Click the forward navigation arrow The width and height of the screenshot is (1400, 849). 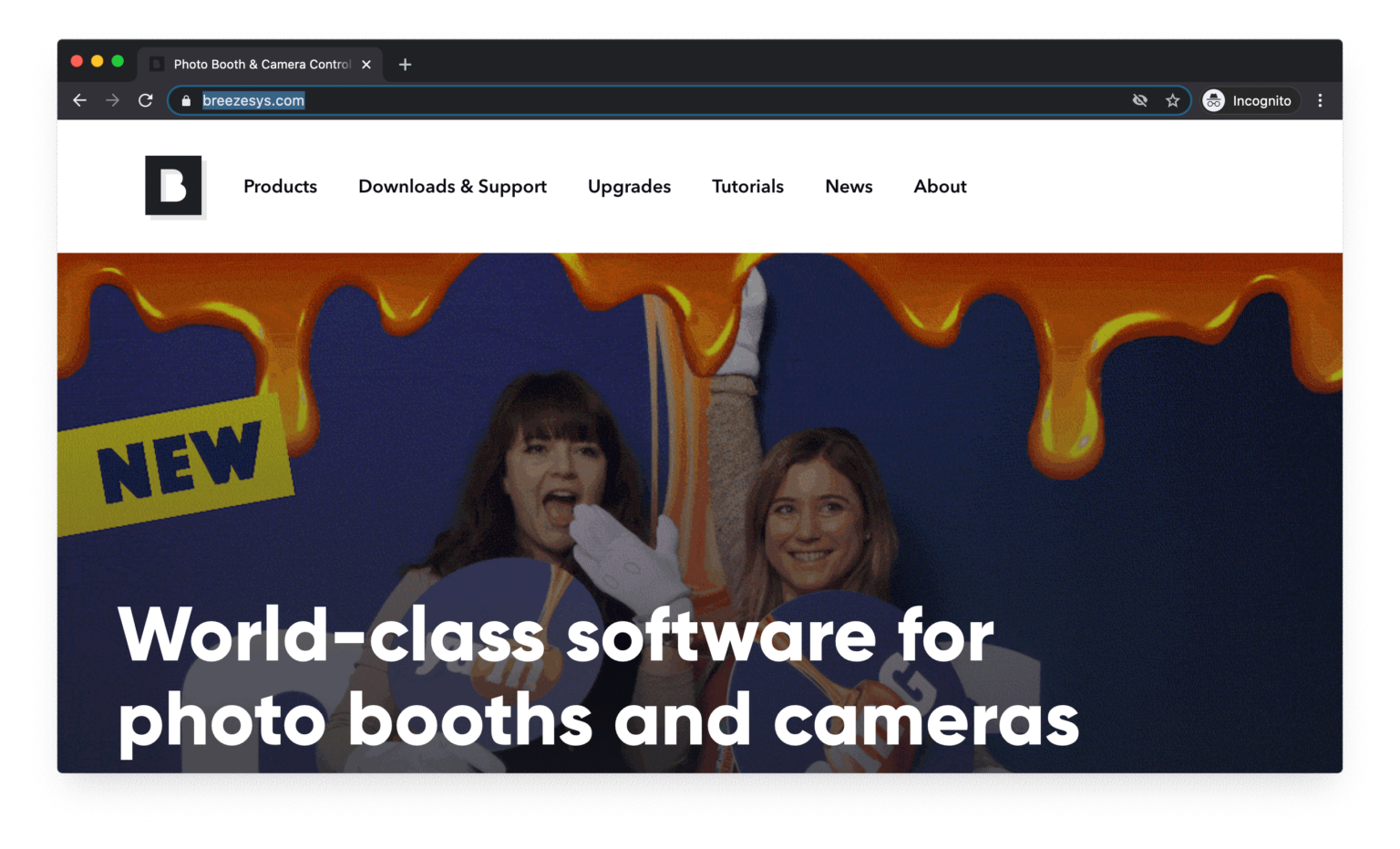(112, 100)
